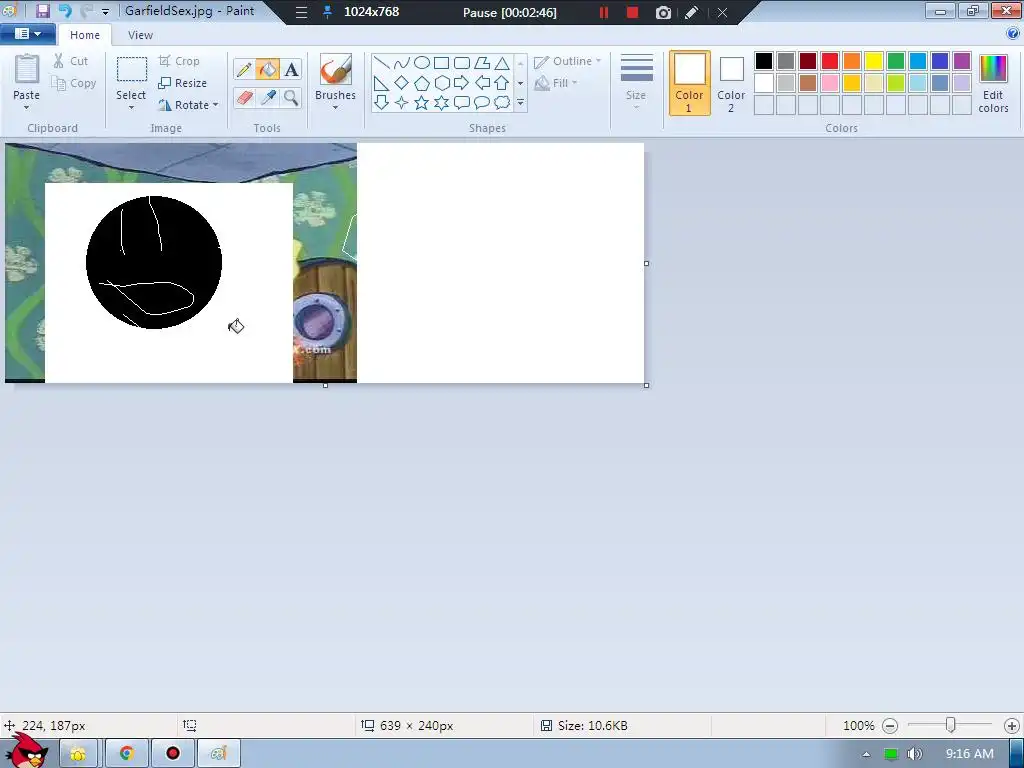Switch to the Home tab
This screenshot has height=768, width=1024.
coord(85,35)
